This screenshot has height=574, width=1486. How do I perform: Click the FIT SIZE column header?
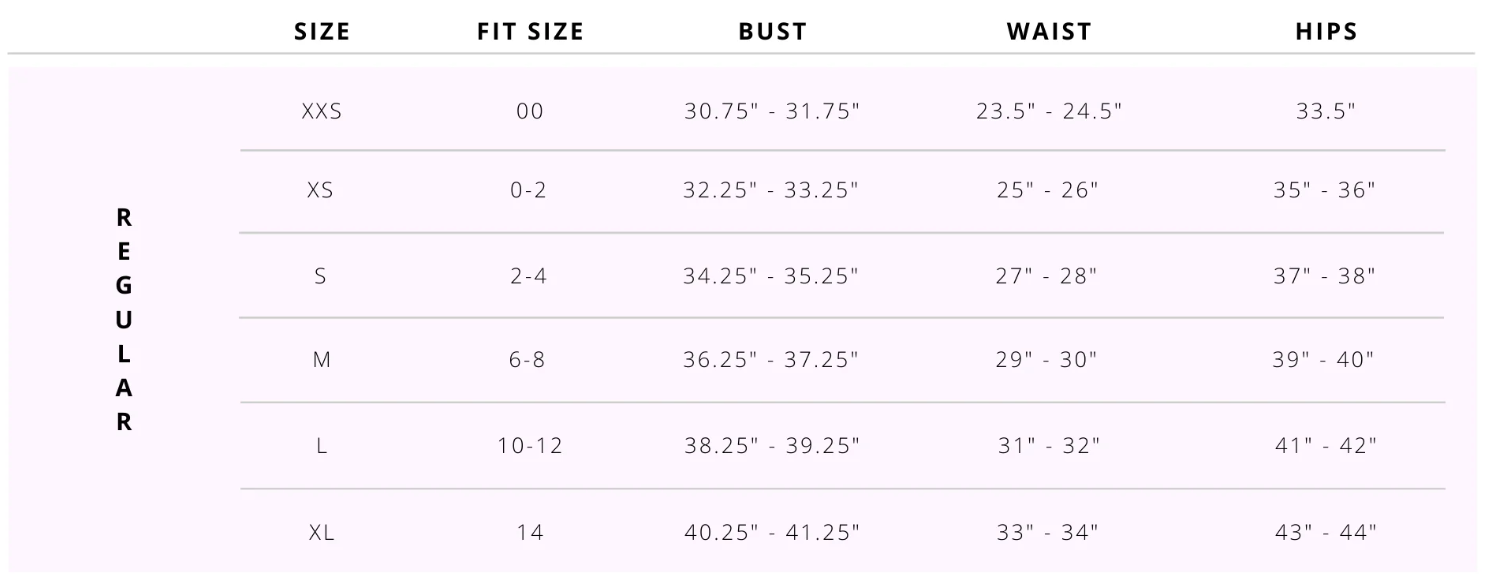530,32
